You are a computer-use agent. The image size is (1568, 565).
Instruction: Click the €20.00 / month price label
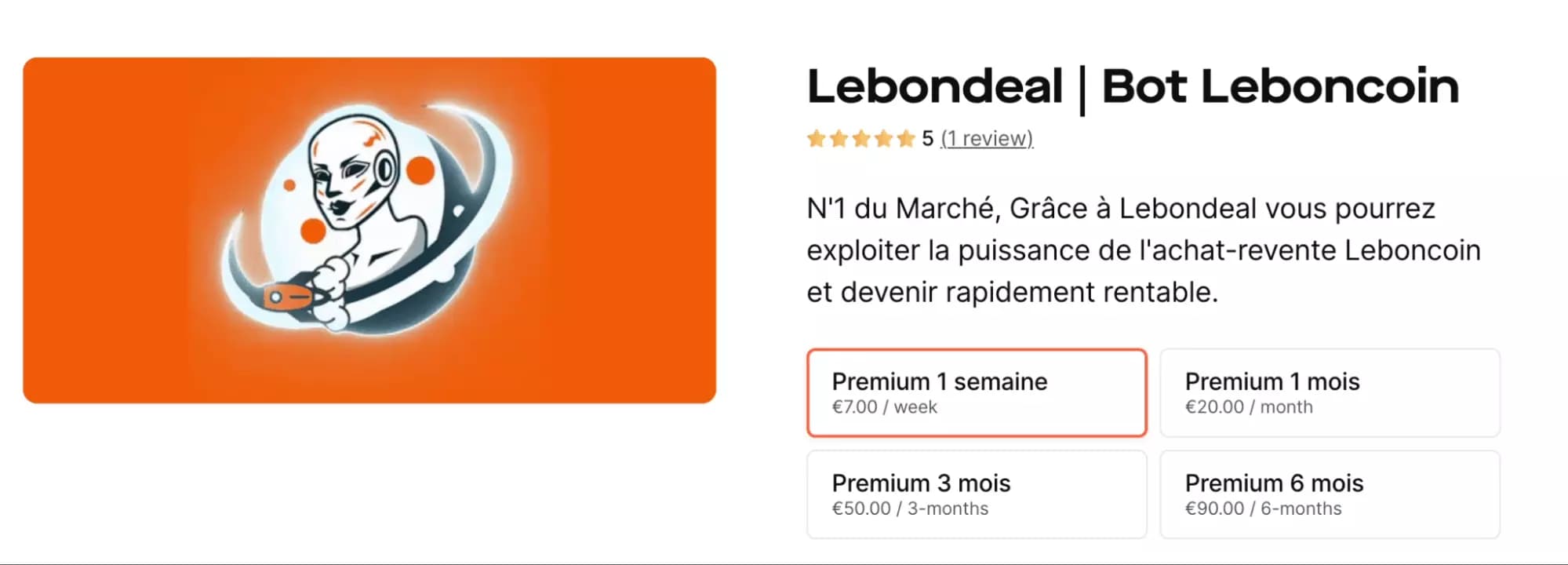(x=1249, y=406)
